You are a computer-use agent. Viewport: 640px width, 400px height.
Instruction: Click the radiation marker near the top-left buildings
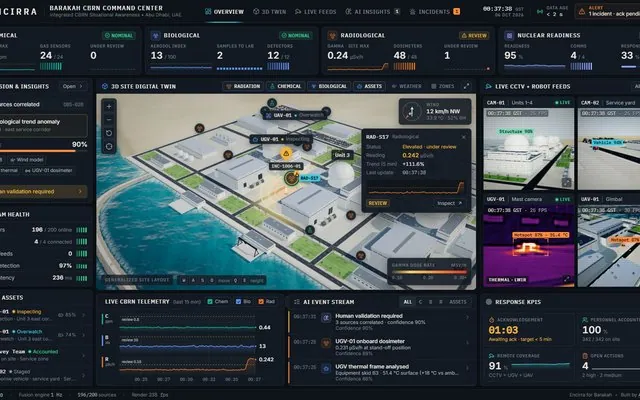pyautogui.click(x=199, y=128)
